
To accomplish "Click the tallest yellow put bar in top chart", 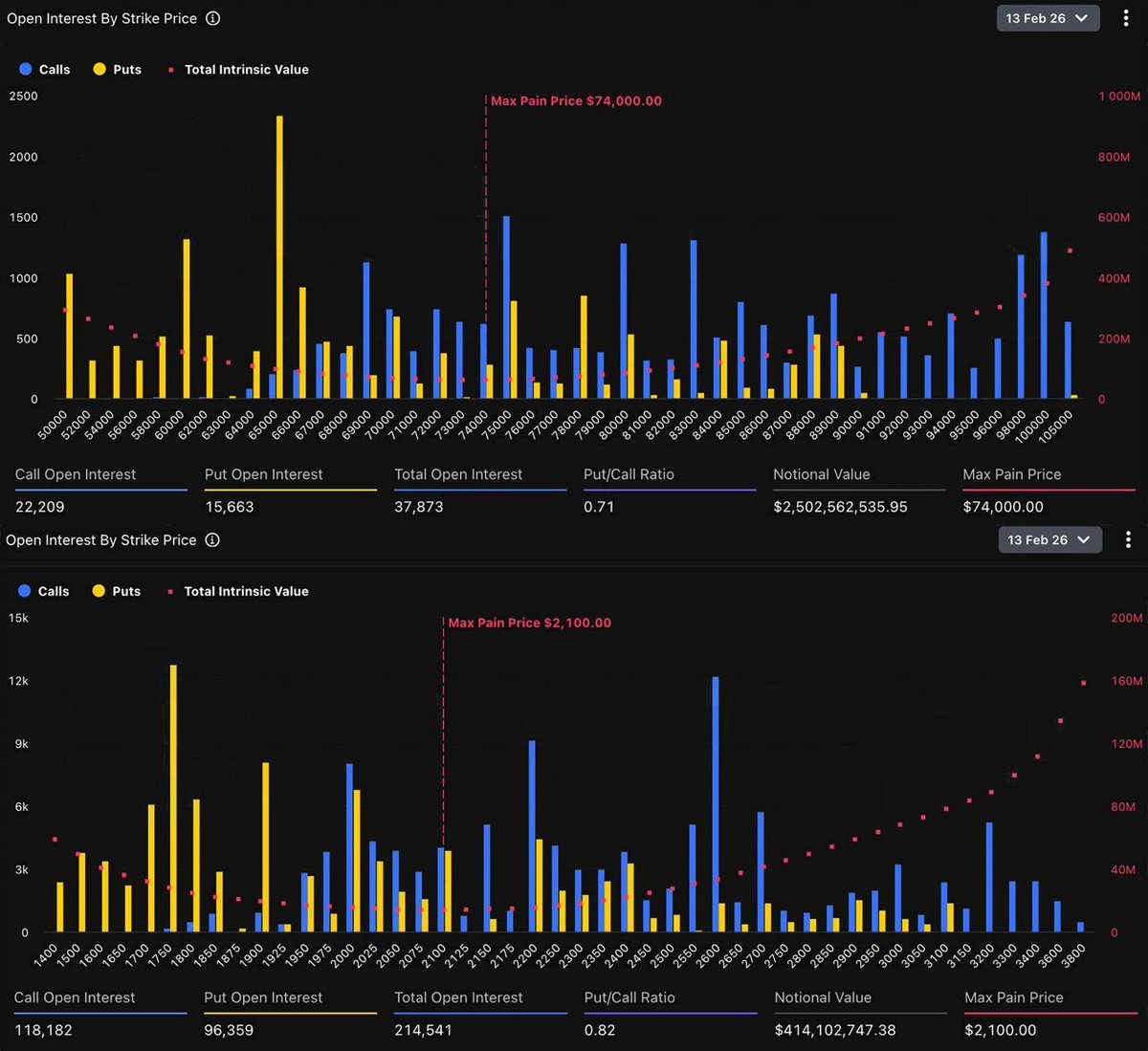I will pos(279,258).
